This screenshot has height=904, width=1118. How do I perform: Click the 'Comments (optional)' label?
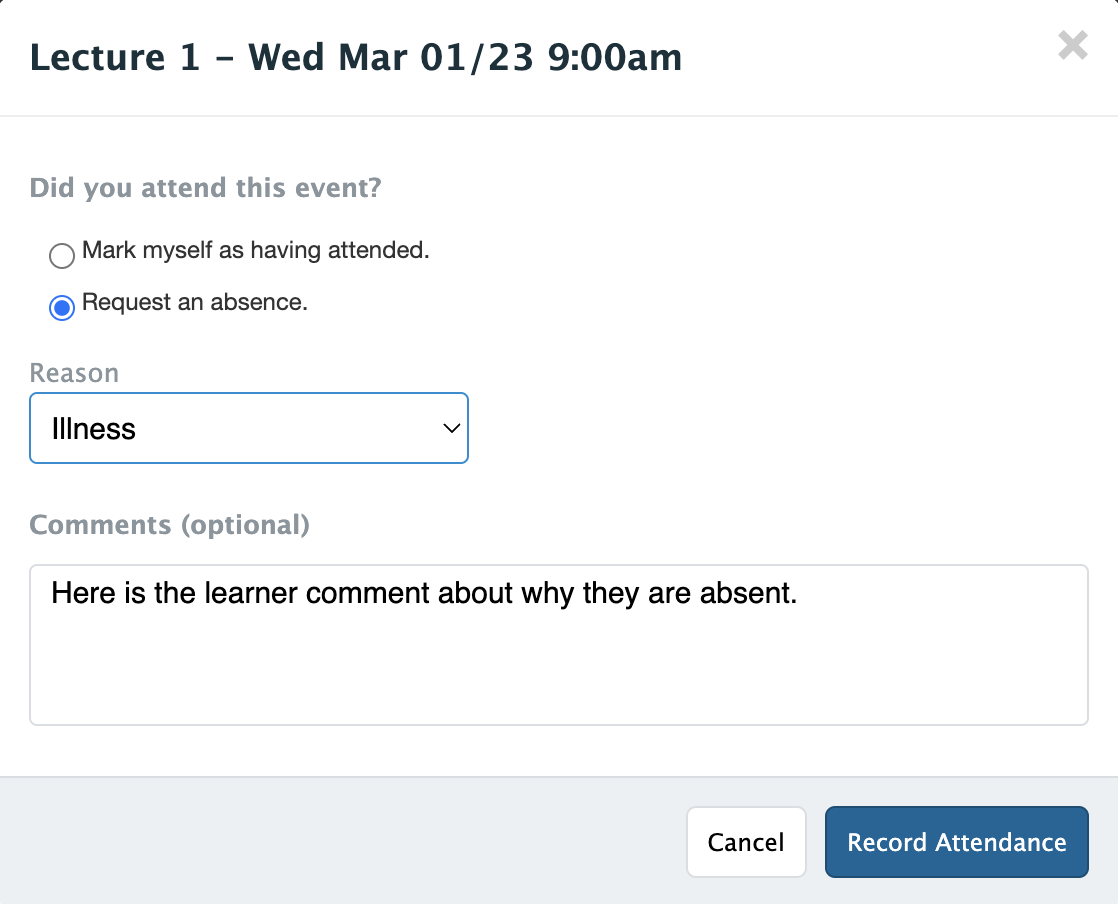pyautogui.click(x=169, y=524)
